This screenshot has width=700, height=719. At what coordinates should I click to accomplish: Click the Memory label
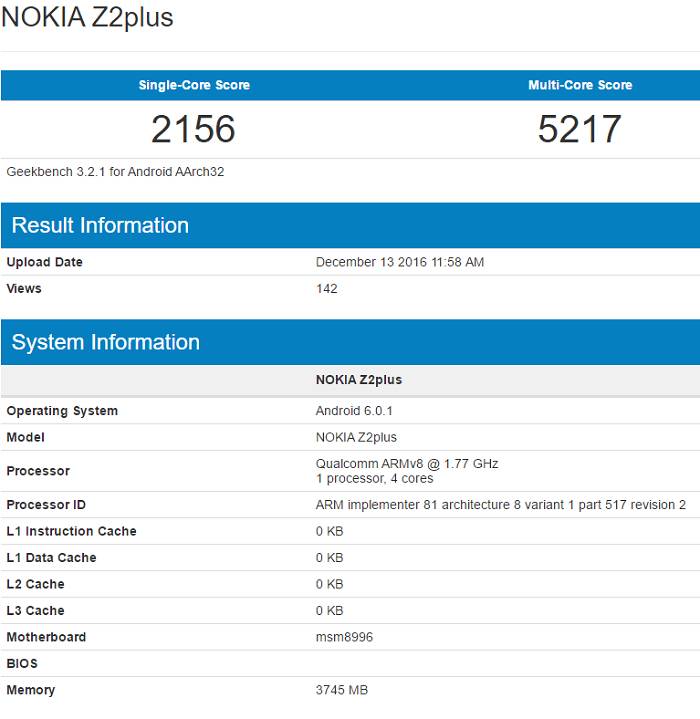(31, 690)
